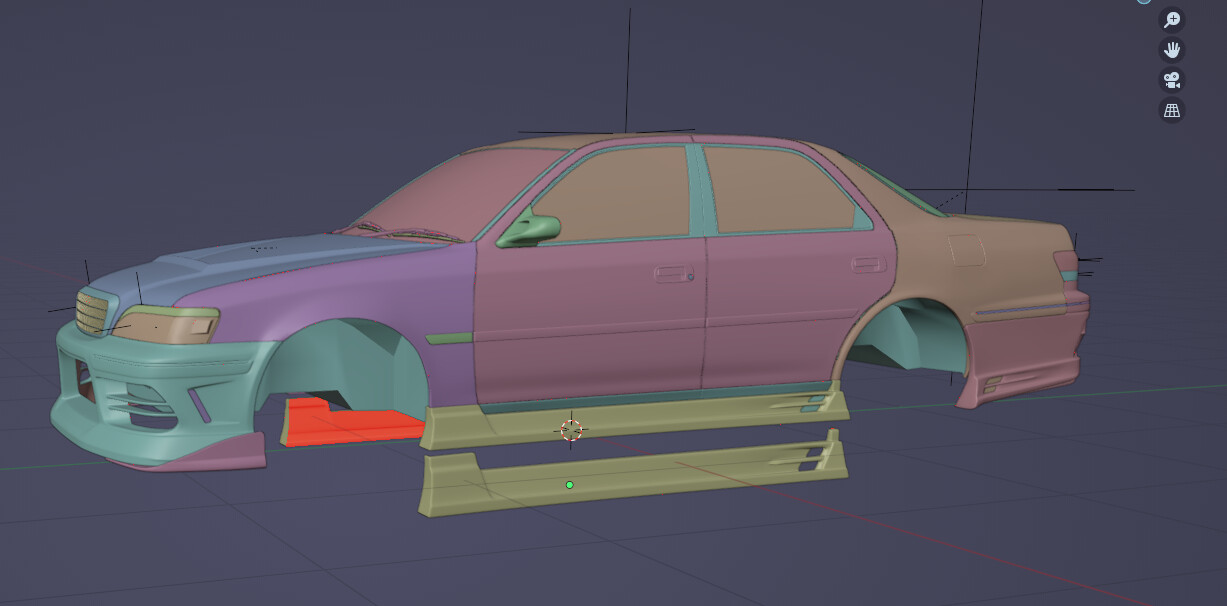Switch perspective/orthographic with the grid icon

point(1171,111)
